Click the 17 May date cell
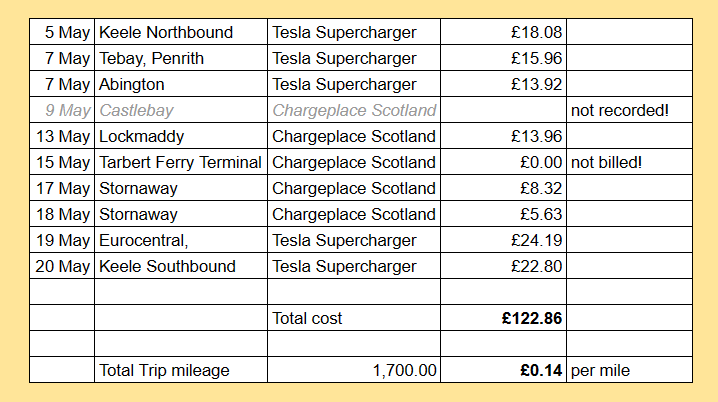Viewport: 718px width, 402px height. 62,188
